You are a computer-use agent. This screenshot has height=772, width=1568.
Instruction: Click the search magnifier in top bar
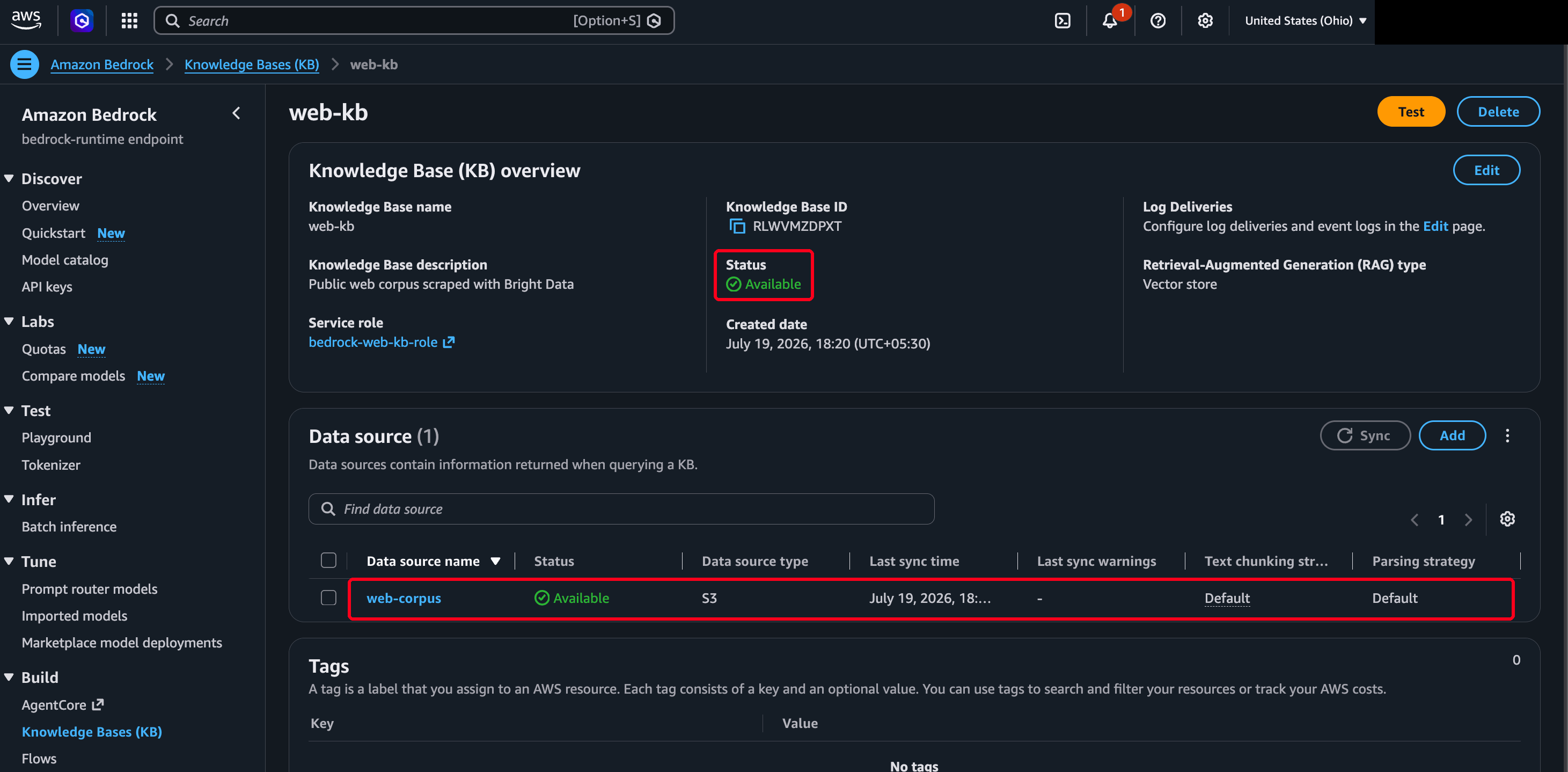(173, 21)
